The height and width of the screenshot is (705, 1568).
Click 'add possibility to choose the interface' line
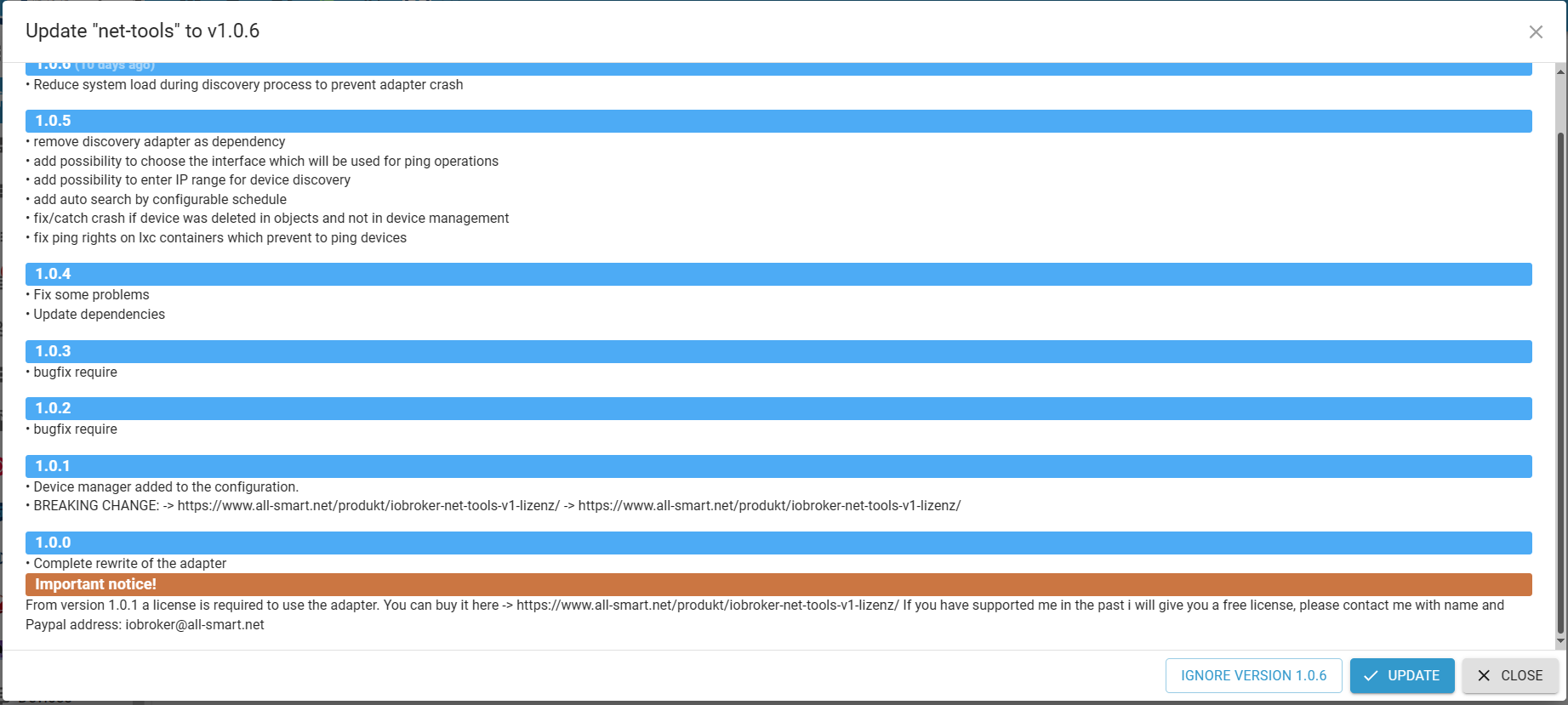(x=262, y=162)
